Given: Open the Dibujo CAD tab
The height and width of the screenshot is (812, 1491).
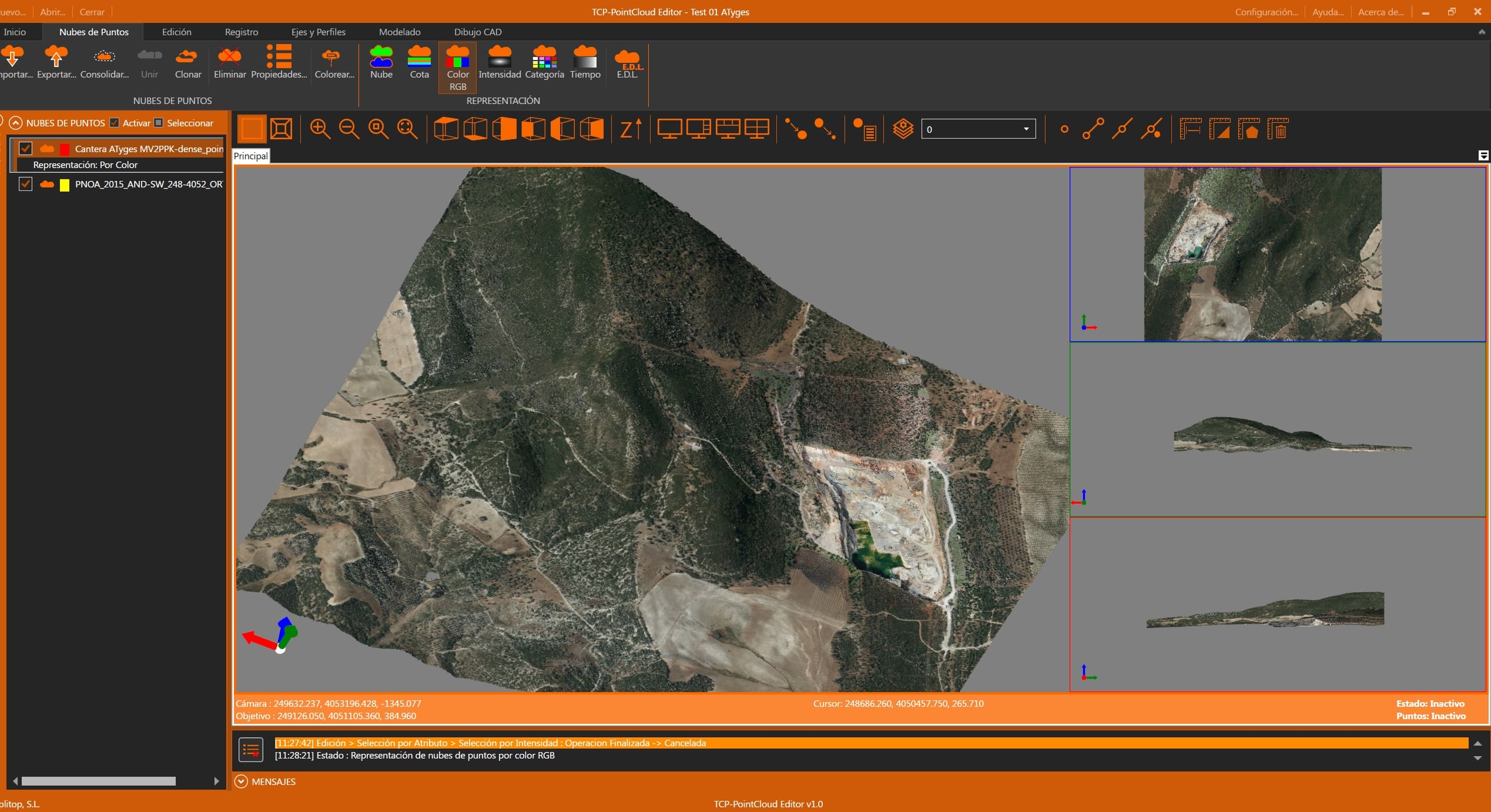Looking at the screenshot, I should coord(477,32).
